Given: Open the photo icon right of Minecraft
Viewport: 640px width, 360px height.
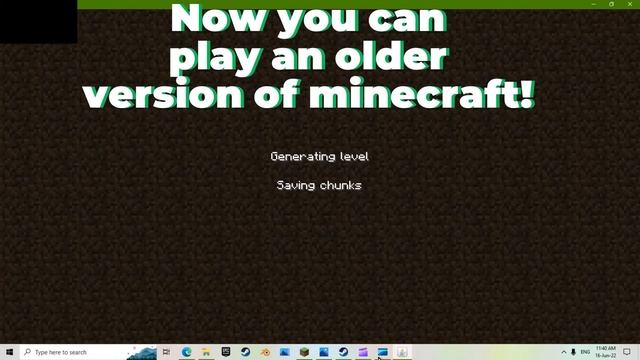Looking at the screenshot, I should [x=324, y=352].
